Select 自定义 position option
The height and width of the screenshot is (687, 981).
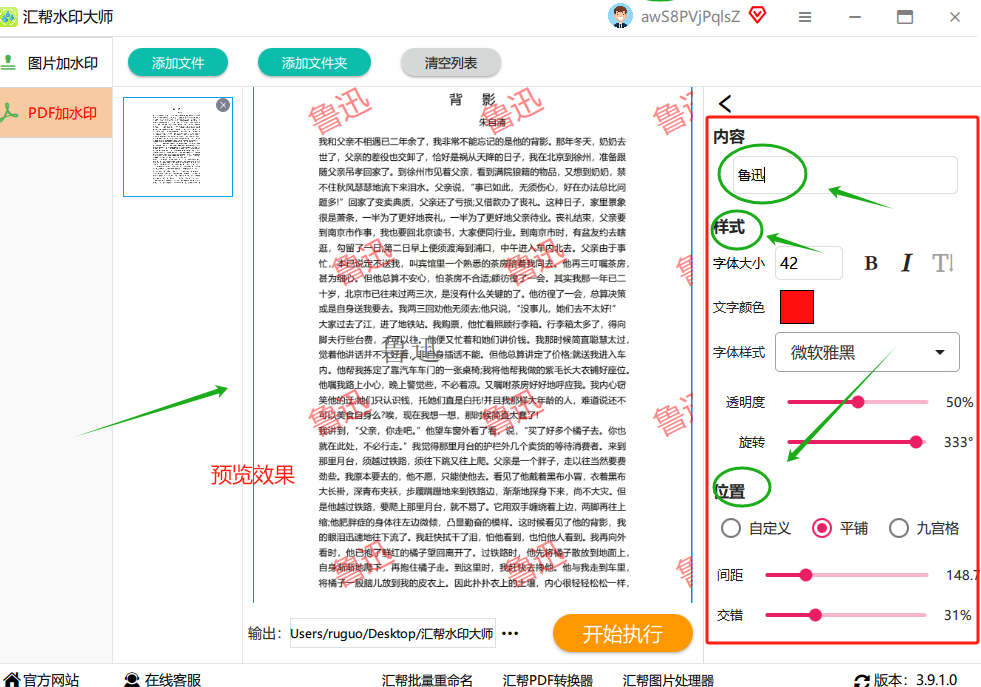click(x=756, y=528)
